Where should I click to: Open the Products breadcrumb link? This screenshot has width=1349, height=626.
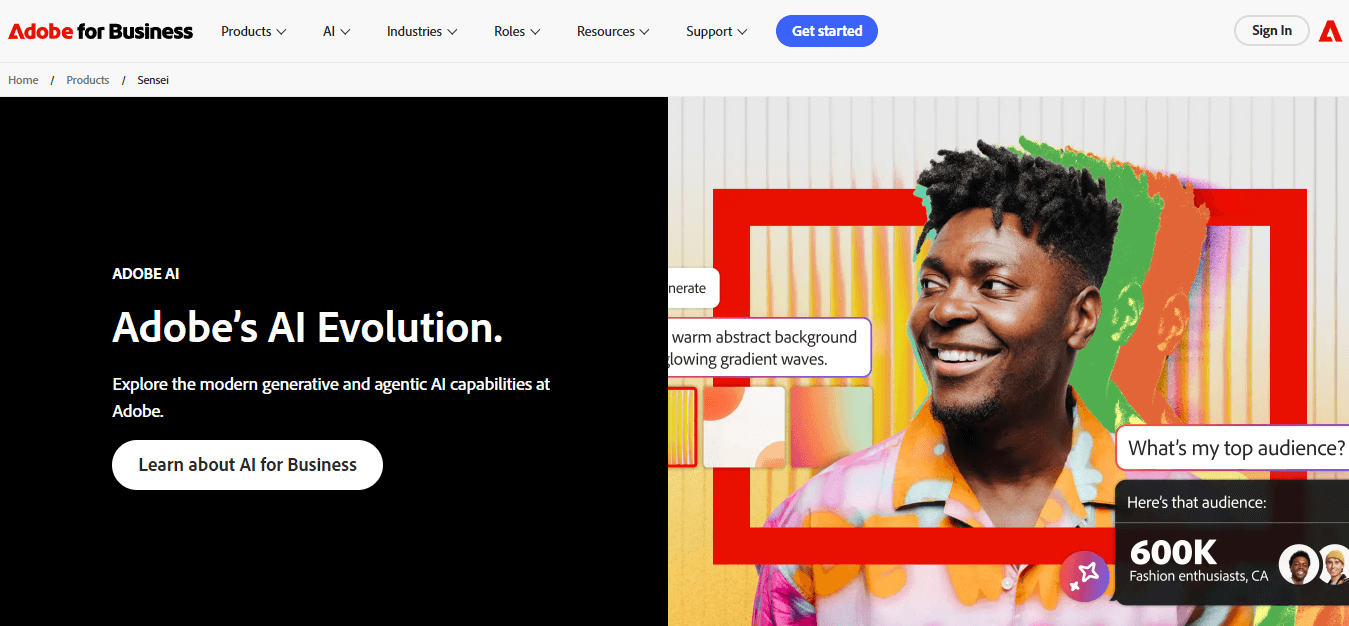[88, 80]
